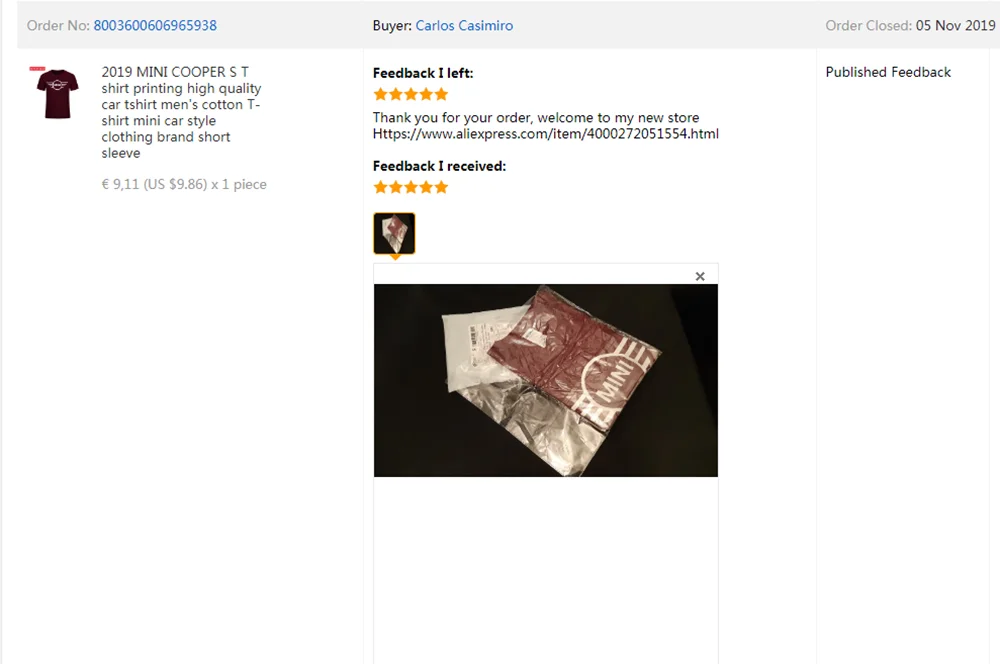Click the Thank you for your order comment

coord(536,117)
